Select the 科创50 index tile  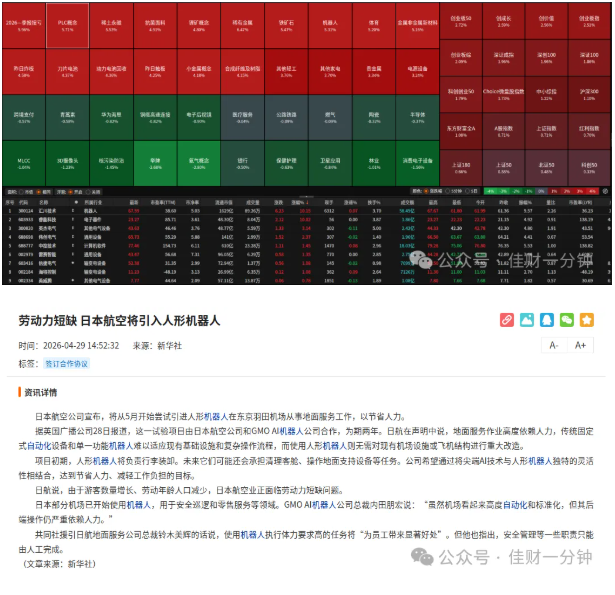(x=589, y=168)
